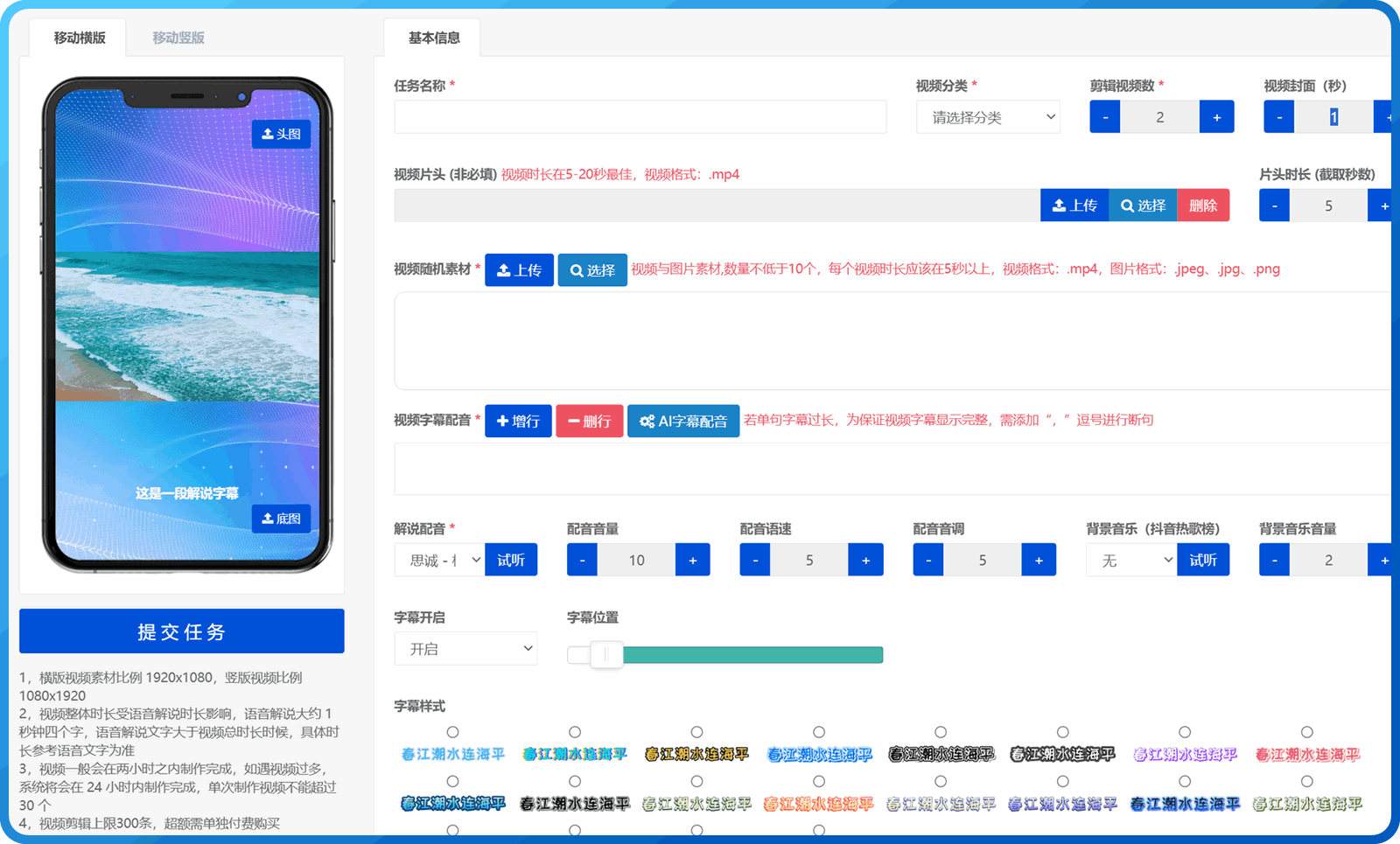The height and width of the screenshot is (844, 1400).
Task: Click the 字幕位置 slider handle
Action: (605, 654)
